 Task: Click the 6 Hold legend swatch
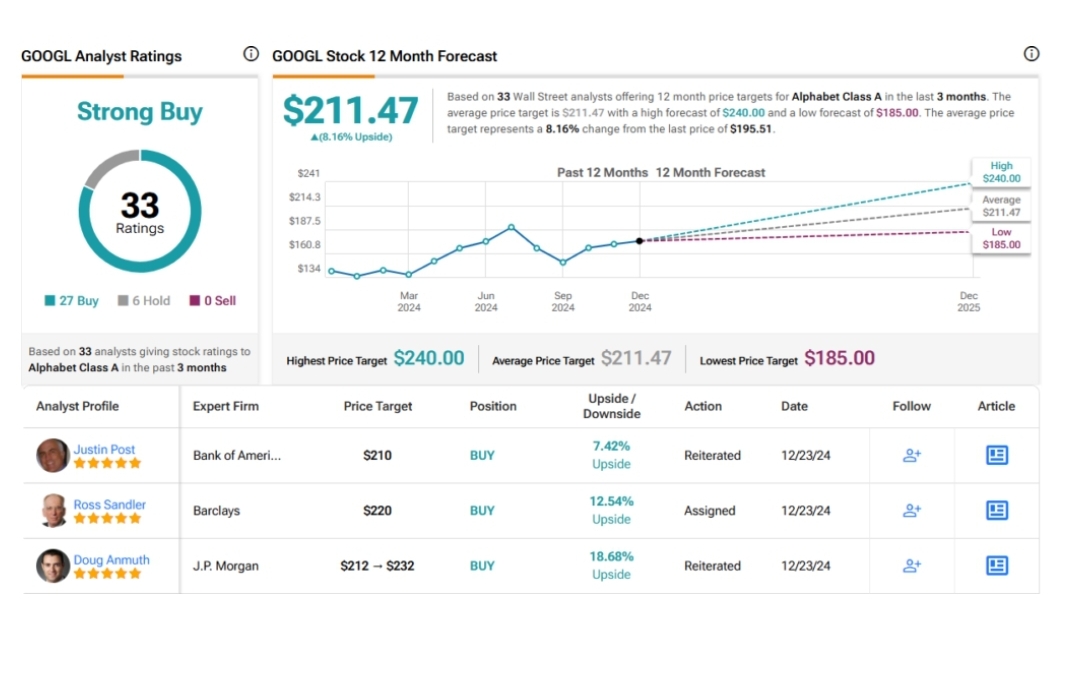coord(123,301)
